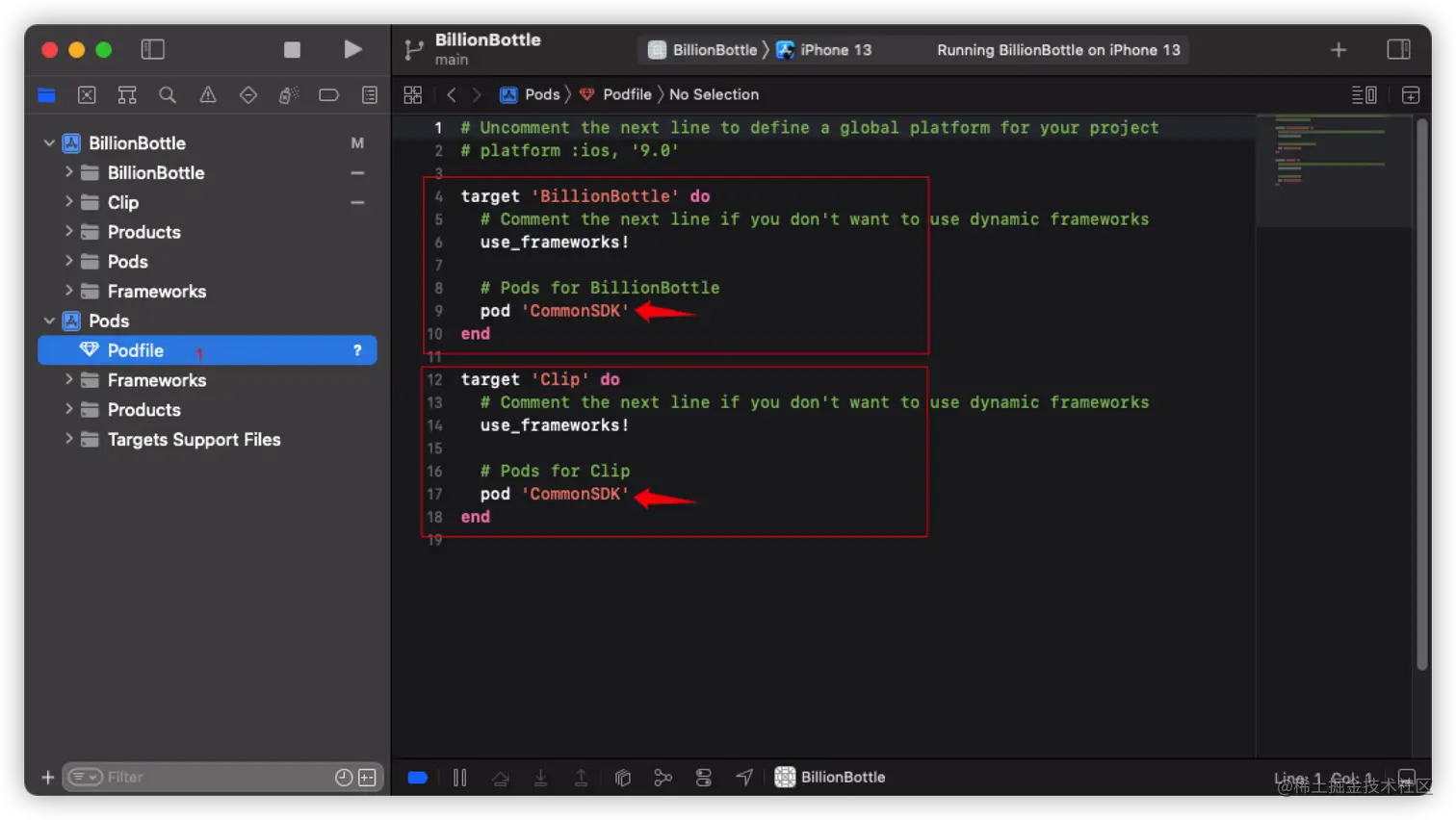This screenshot has height=820, width=1456.
Task: Click line 17 pod 'CommonSDK'
Action: [555, 494]
